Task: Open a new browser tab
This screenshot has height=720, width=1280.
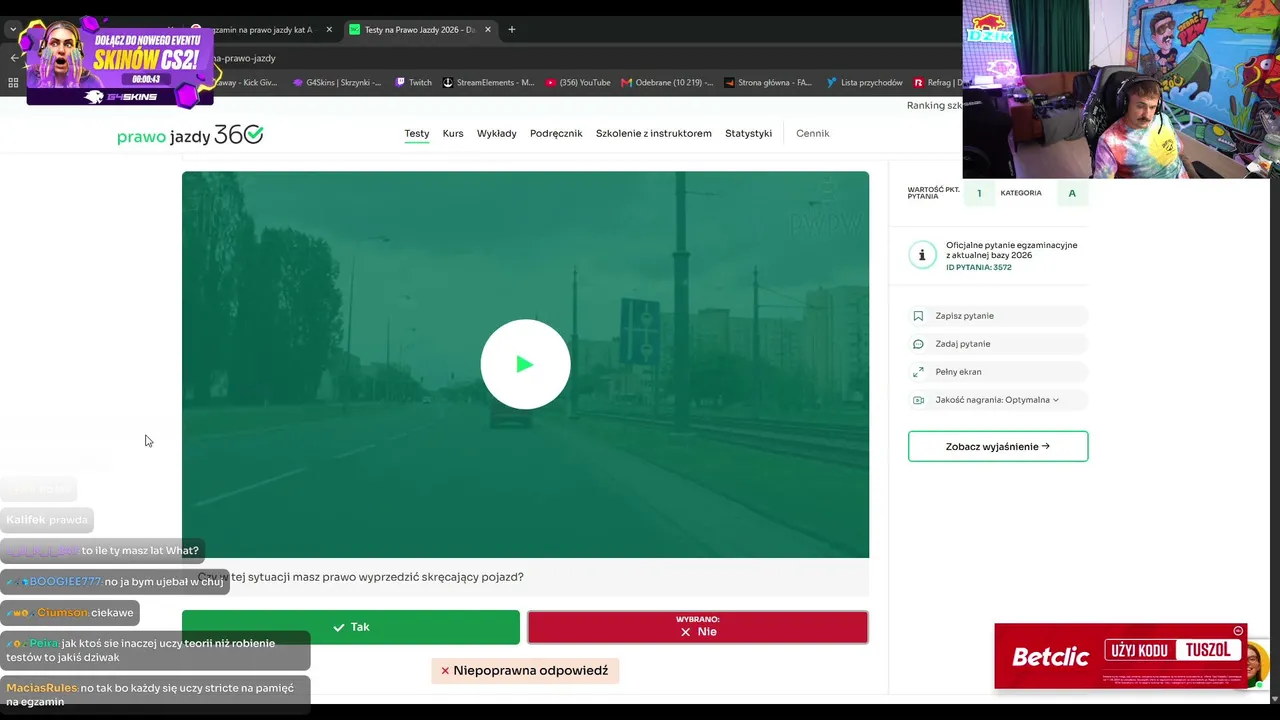Action: pos(512,30)
